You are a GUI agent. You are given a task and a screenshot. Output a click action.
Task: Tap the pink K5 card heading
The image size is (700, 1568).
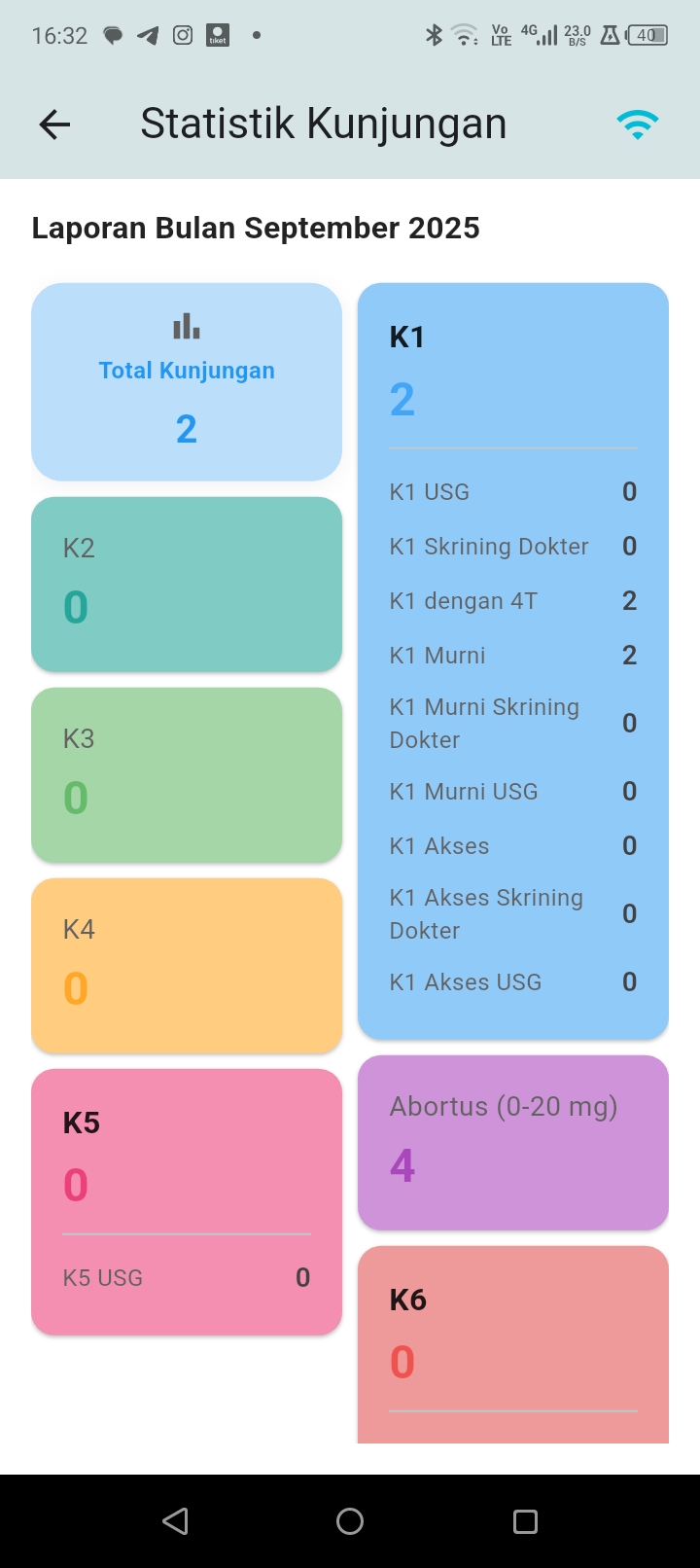83,1123
